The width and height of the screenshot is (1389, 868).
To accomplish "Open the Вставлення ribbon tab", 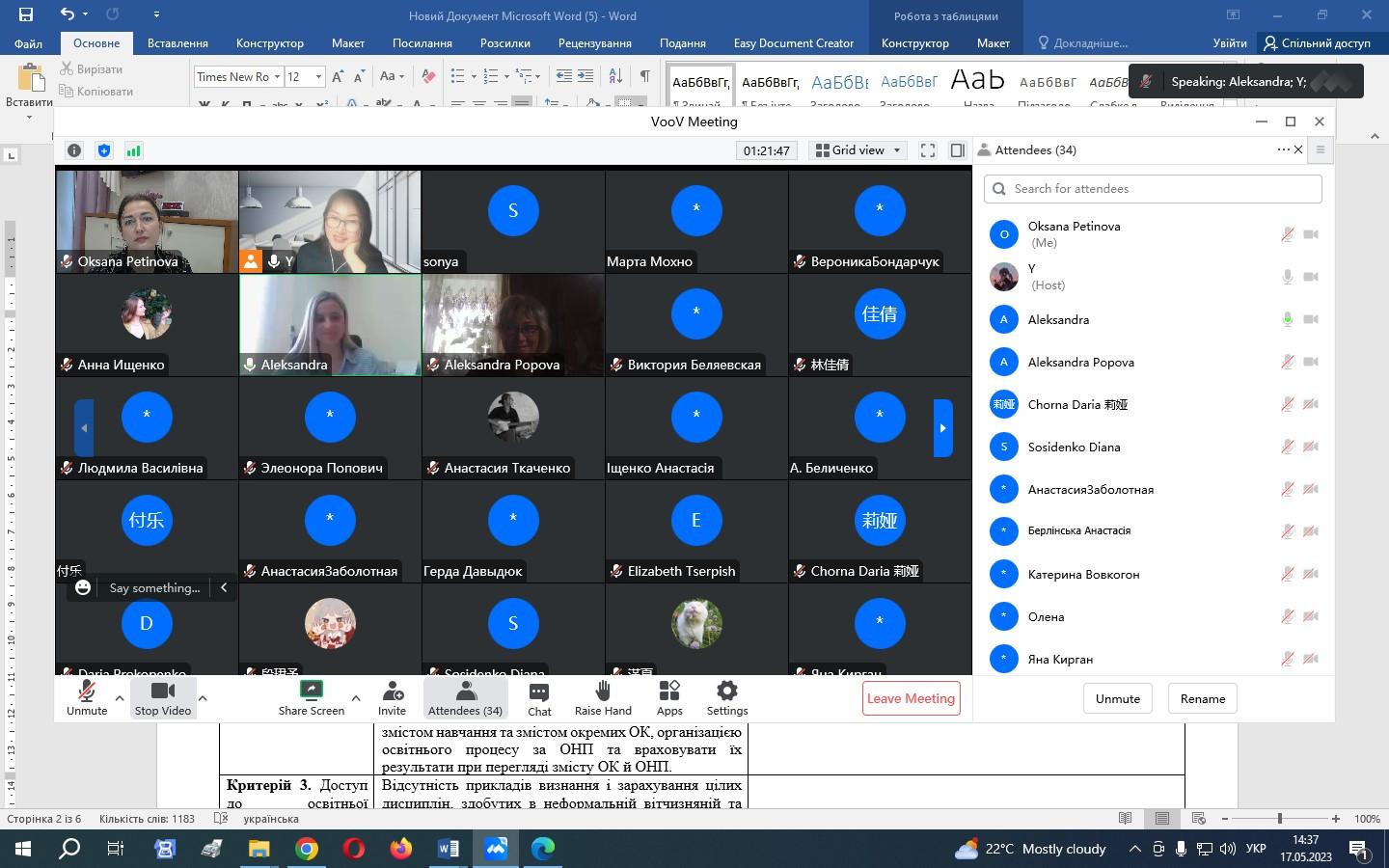I will 177,43.
